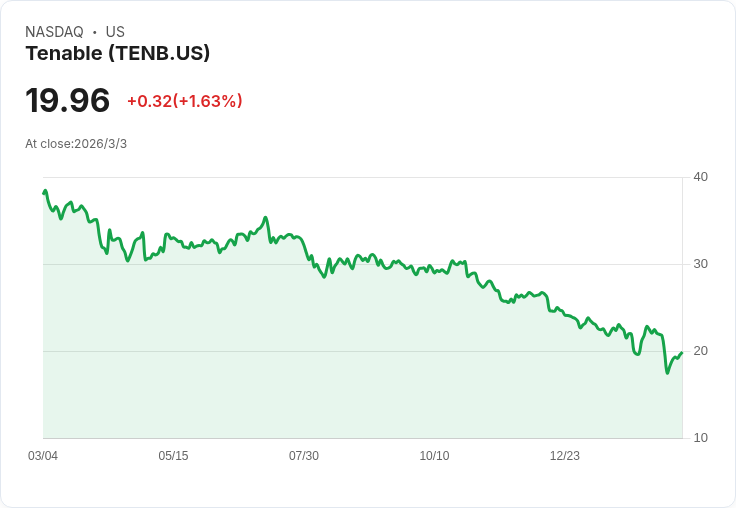The height and width of the screenshot is (508, 736).
Task: Open the Tenable (TENB.US) stock title
Action: pyautogui.click(x=117, y=54)
